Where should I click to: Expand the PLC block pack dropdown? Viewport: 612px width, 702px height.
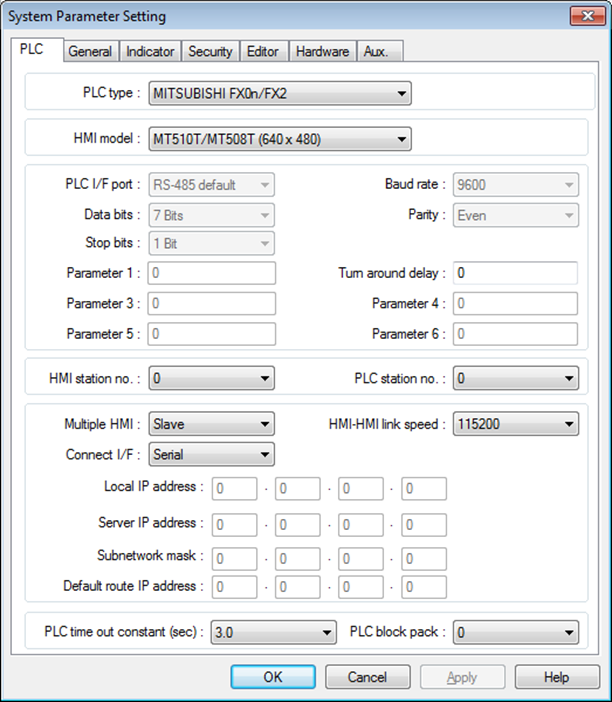point(515,632)
